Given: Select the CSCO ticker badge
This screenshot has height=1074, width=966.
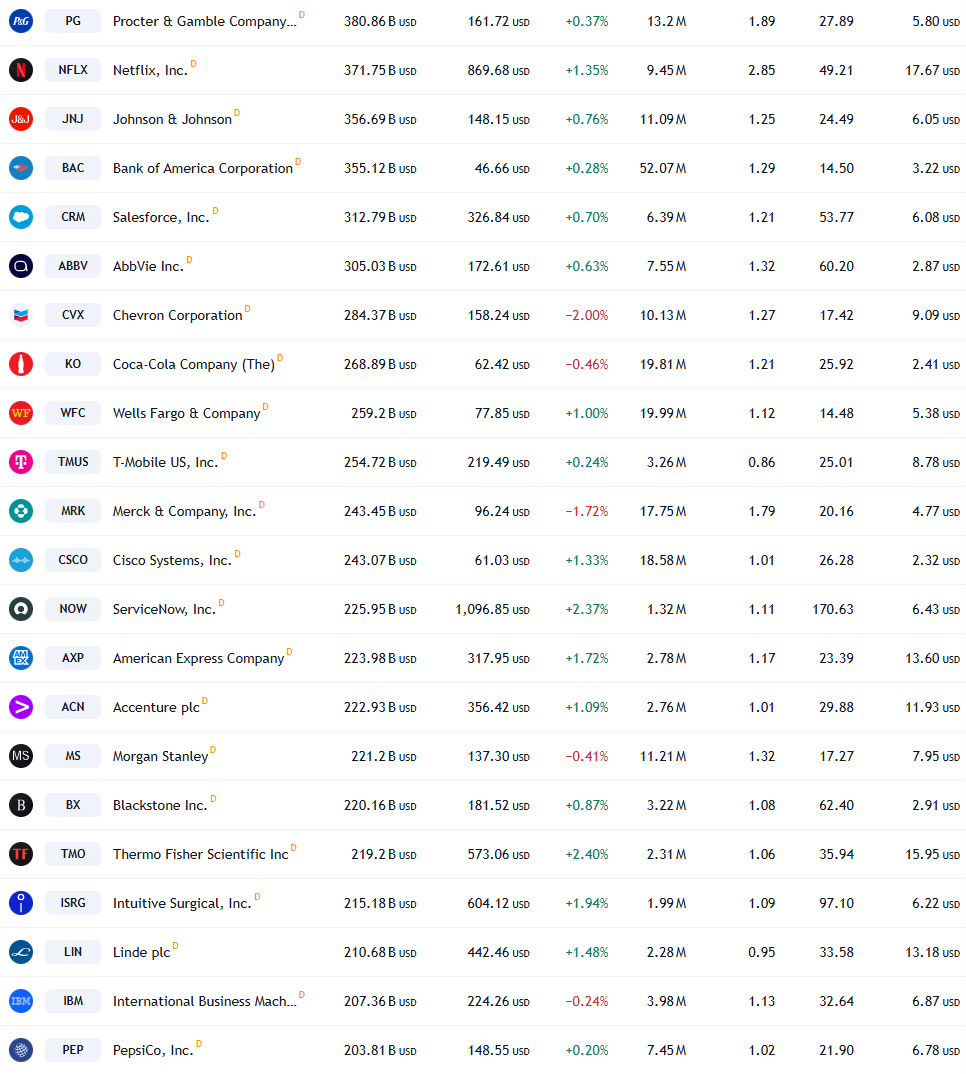Looking at the screenshot, I should click(73, 560).
